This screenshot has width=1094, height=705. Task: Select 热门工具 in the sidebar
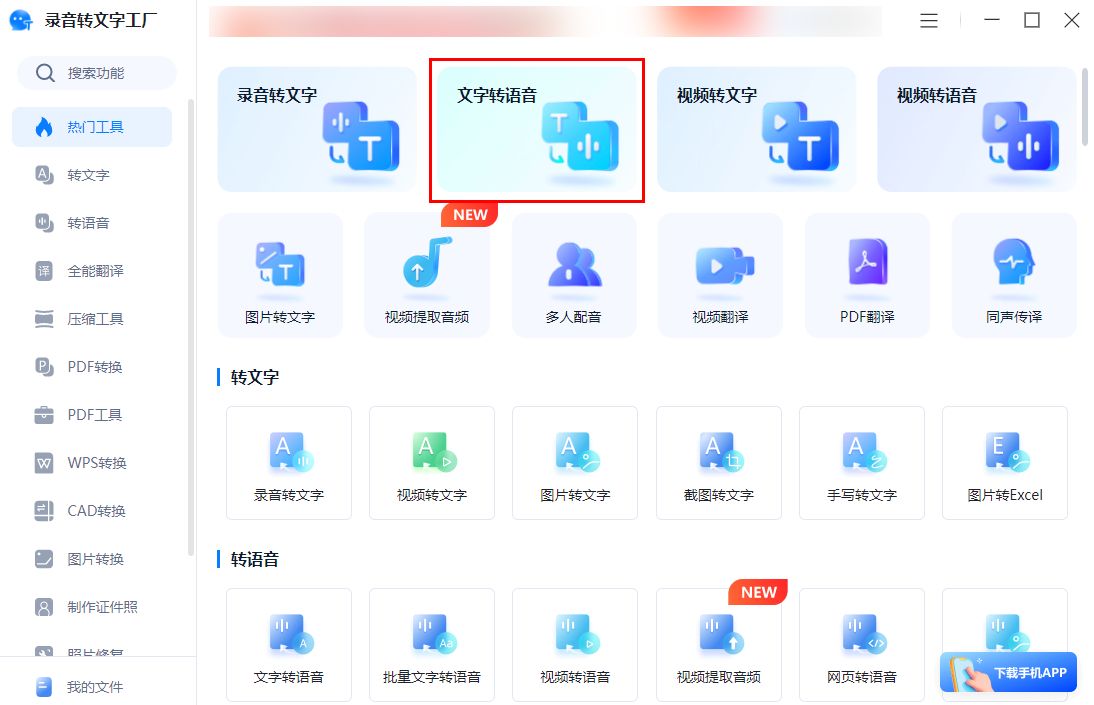pyautogui.click(x=92, y=127)
